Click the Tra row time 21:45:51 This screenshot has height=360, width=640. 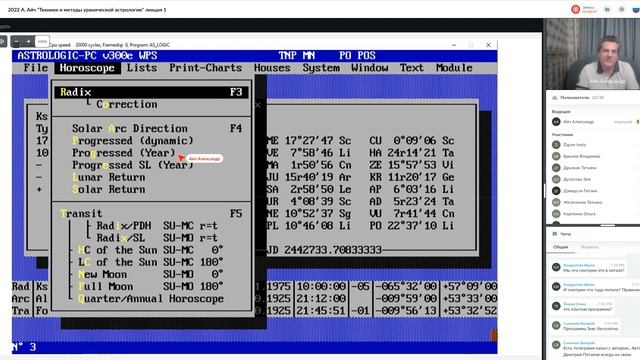[x=321, y=311]
